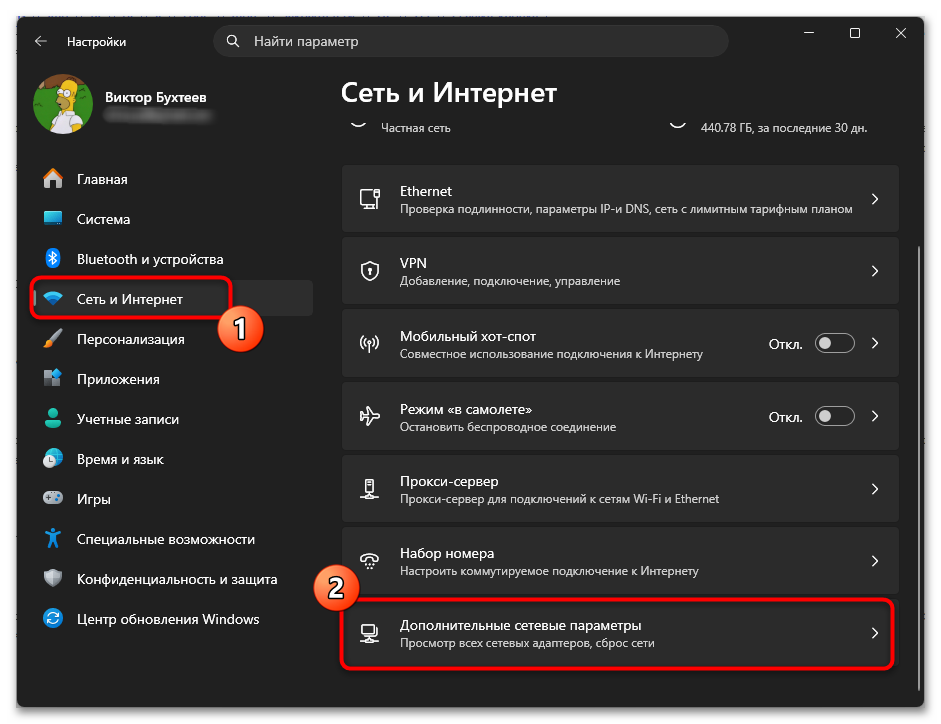The width and height of the screenshot is (941, 724).
Task: Open Персонализация settings section
Action: [x=173, y=339]
